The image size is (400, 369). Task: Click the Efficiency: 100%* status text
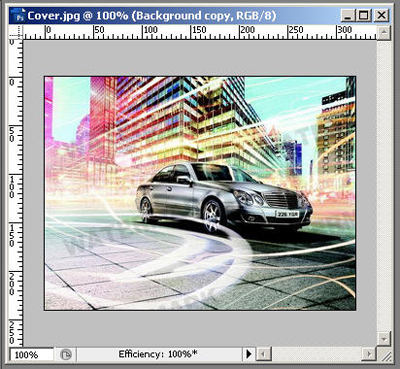click(x=158, y=354)
